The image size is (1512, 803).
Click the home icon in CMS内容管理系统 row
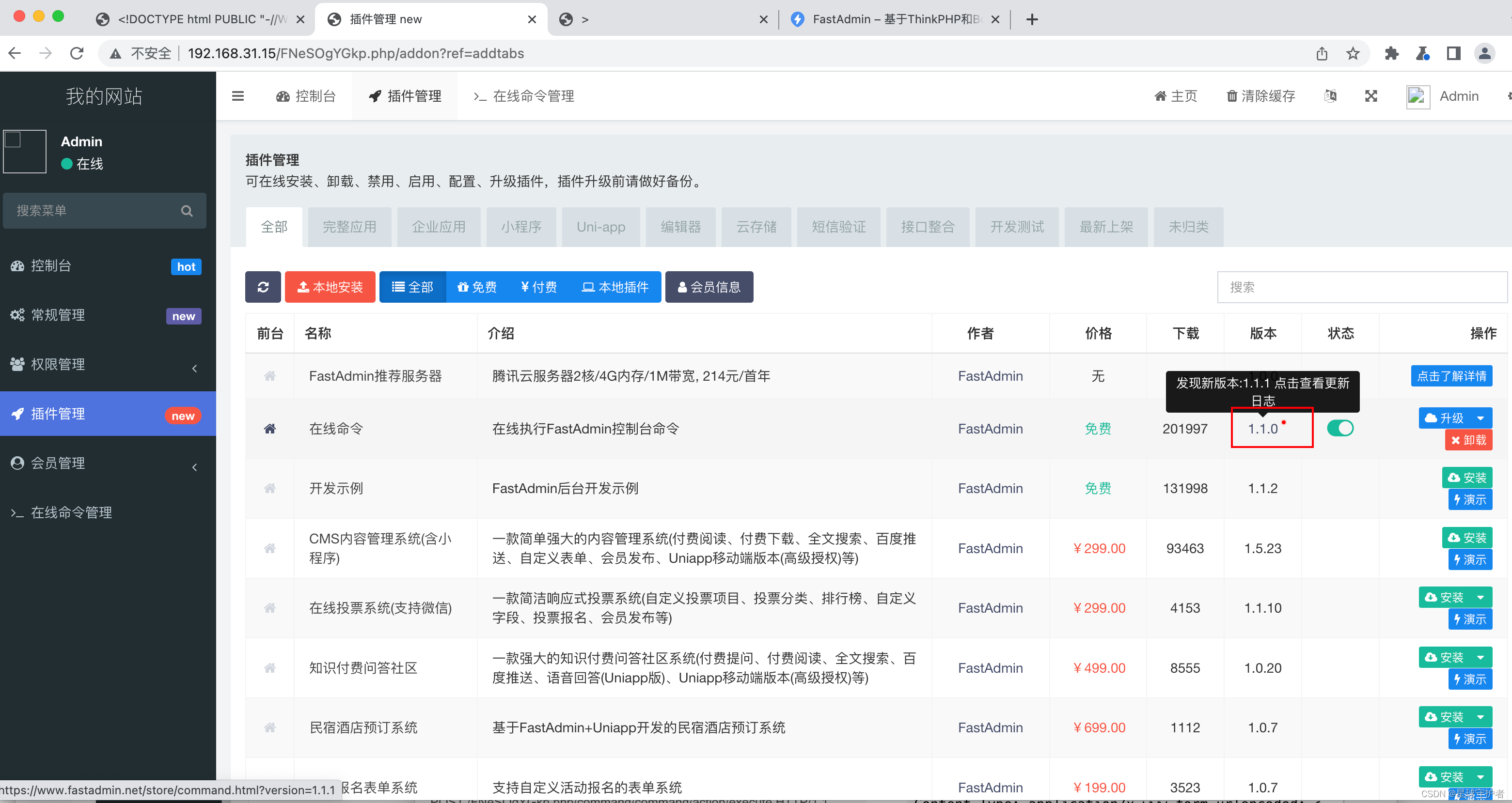click(x=270, y=548)
